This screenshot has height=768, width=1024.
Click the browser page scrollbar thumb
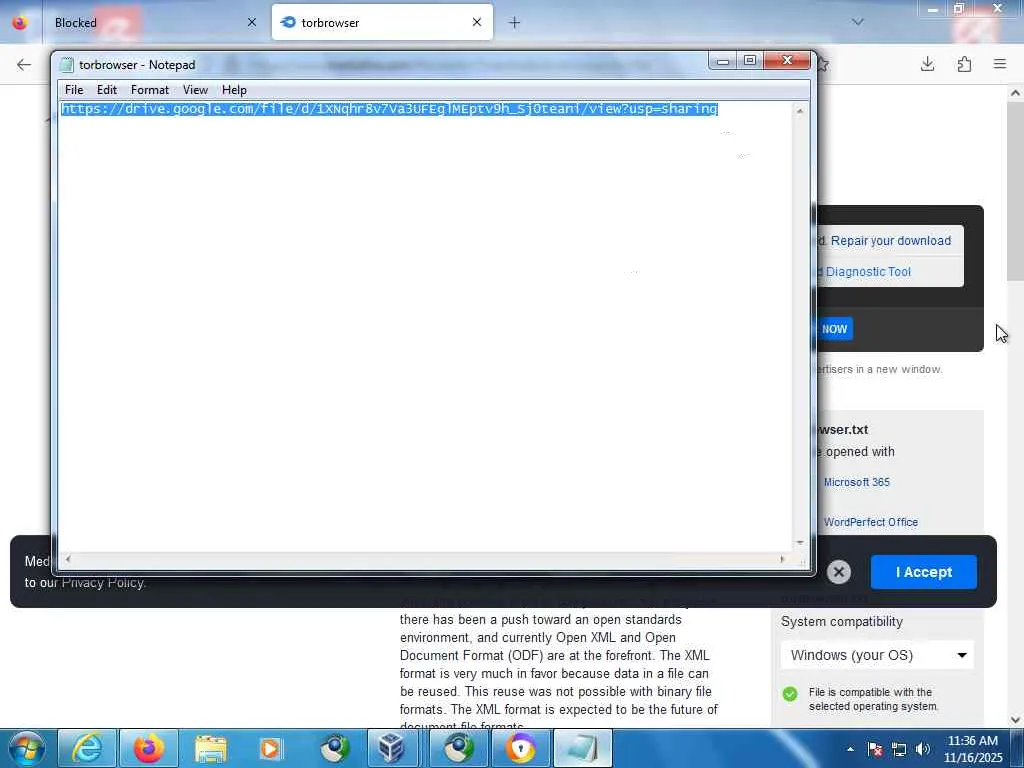point(1015,191)
